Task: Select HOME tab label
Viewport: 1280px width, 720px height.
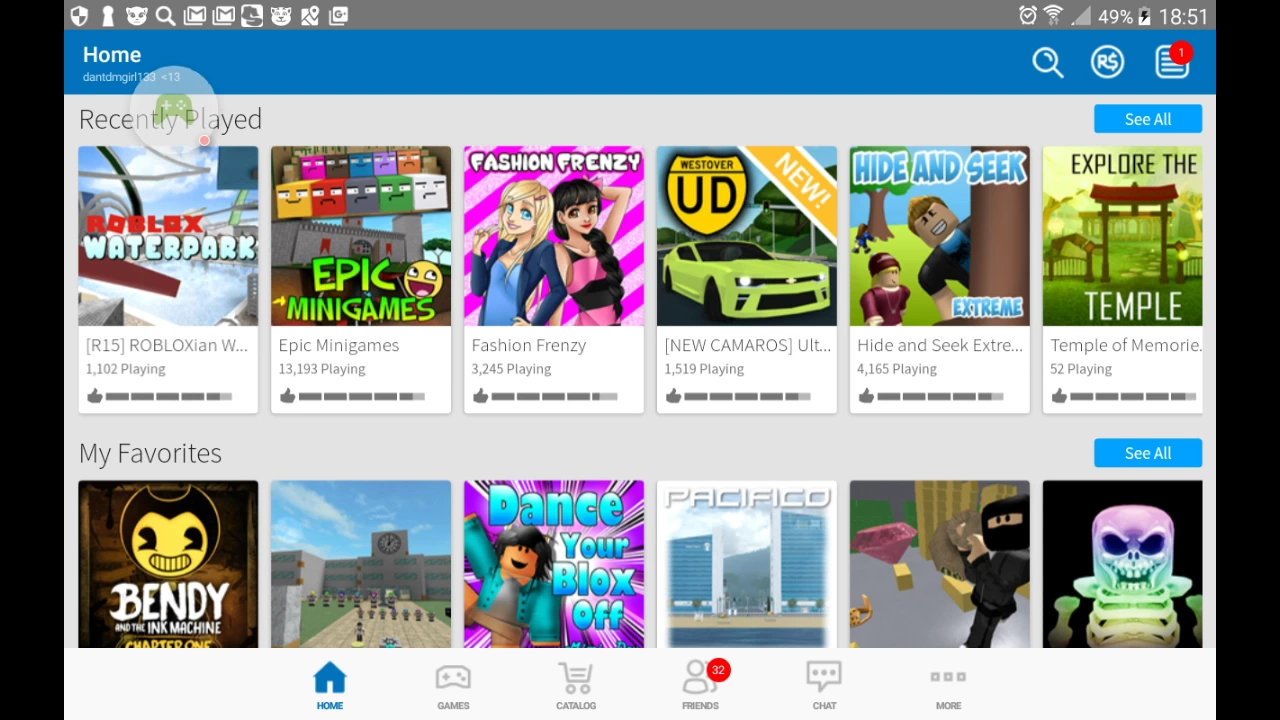Action: click(329, 706)
